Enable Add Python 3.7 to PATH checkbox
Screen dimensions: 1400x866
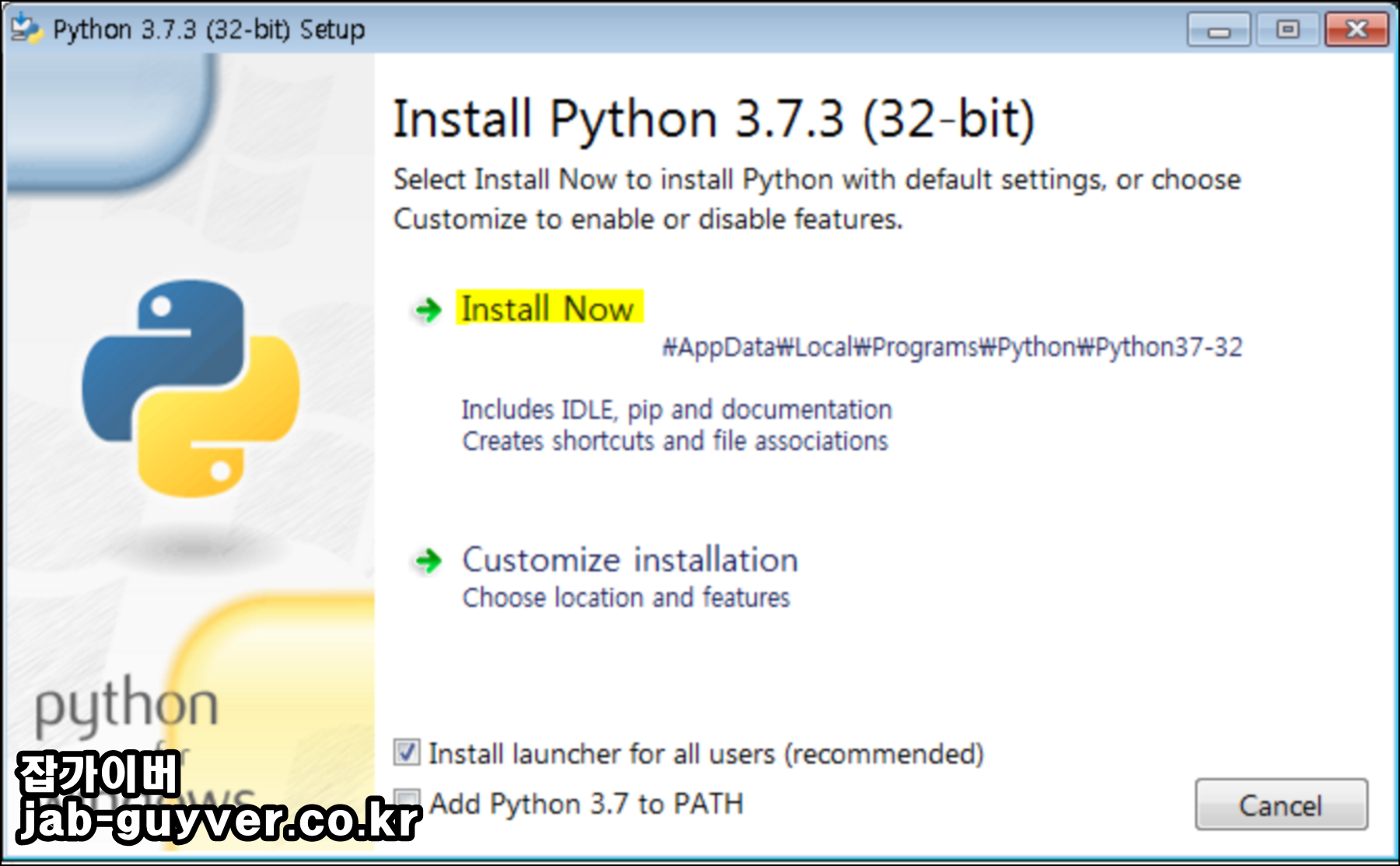point(408,801)
